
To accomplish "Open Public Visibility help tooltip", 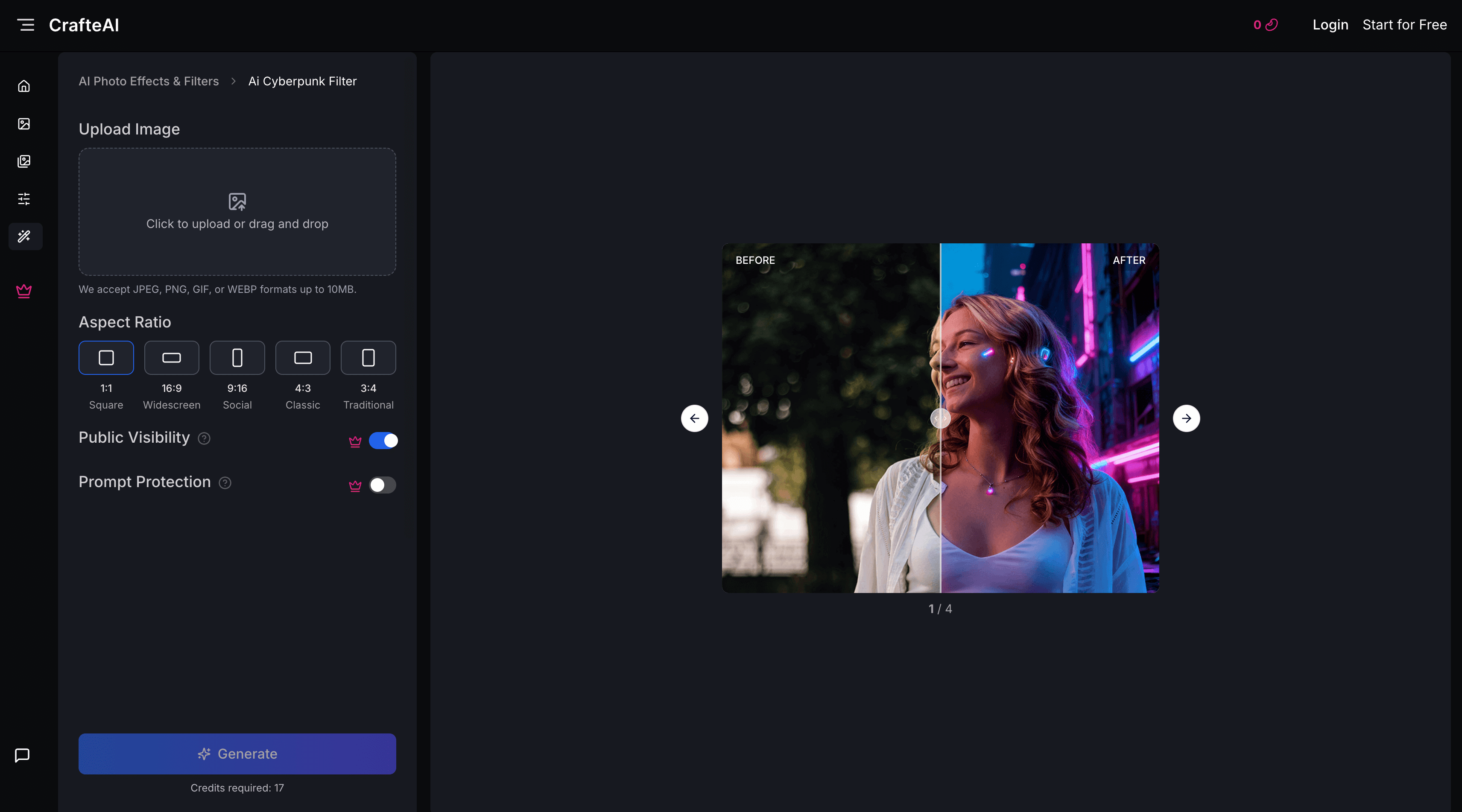I will (x=205, y=438).
